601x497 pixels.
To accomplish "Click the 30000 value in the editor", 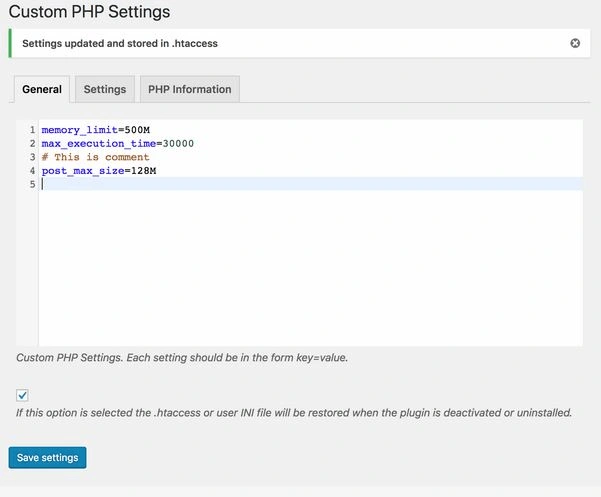I will [x=178, y=144].
